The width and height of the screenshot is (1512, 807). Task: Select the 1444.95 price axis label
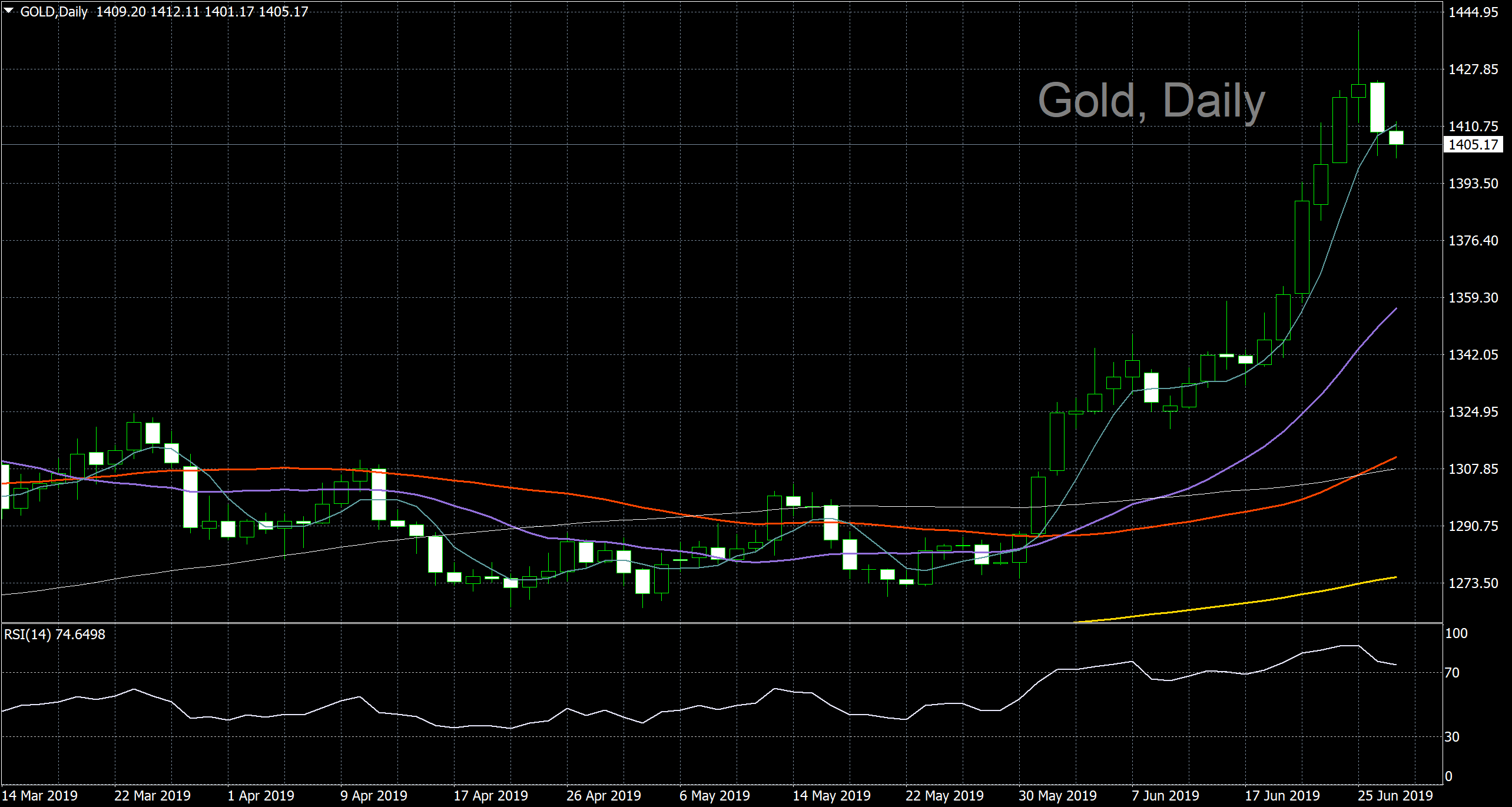[x=1473, y=12]
